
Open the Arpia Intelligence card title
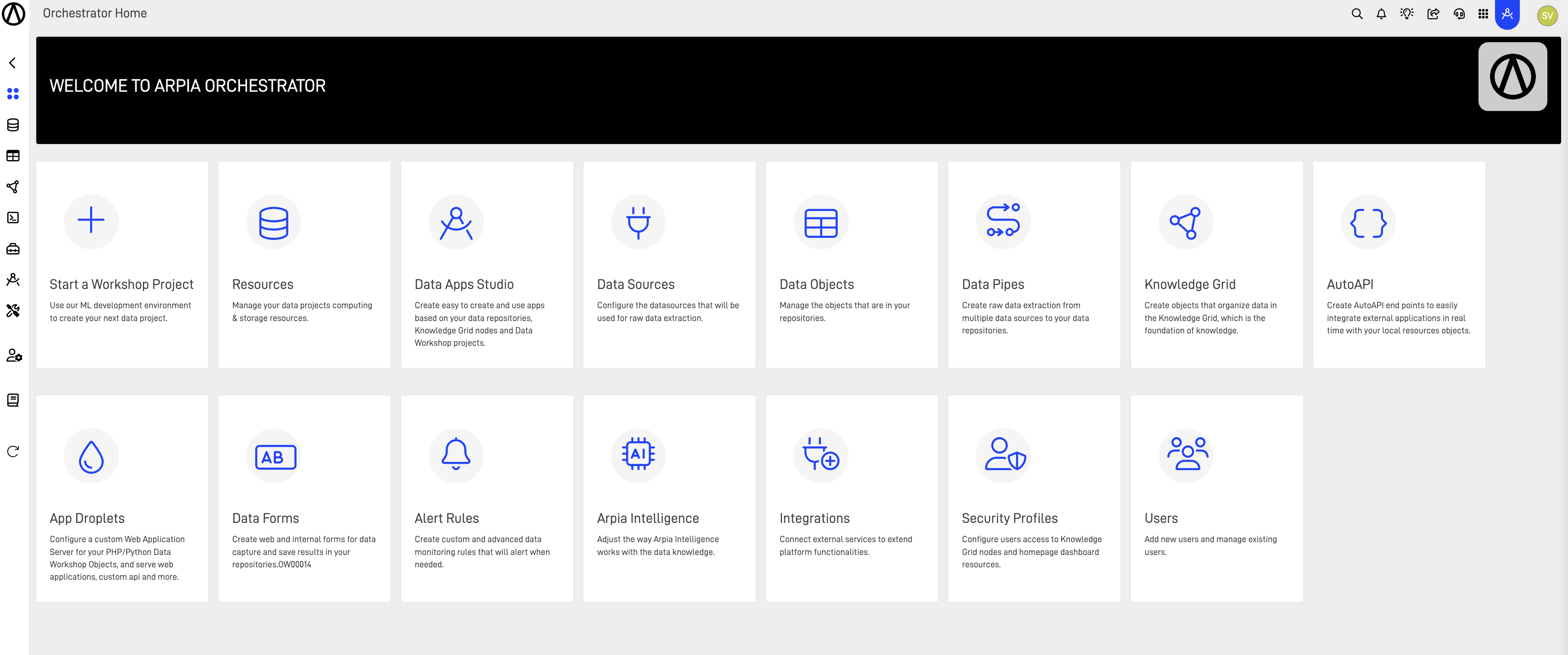(648, 518)
